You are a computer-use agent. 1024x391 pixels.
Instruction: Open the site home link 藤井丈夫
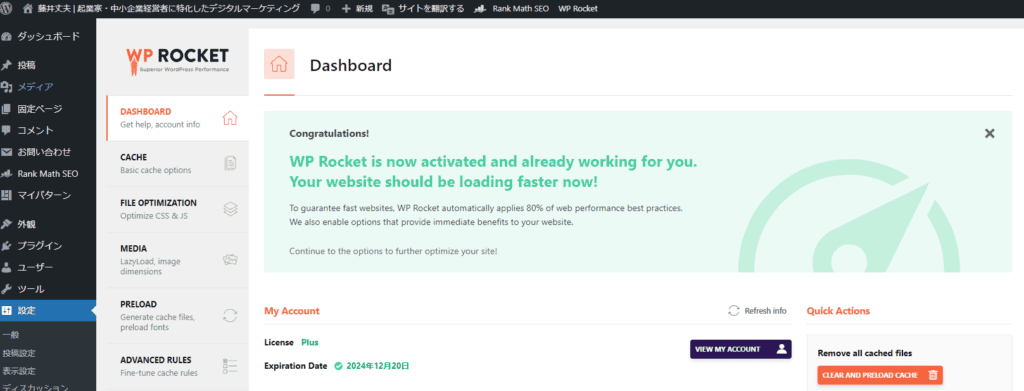tap(161, 8)
